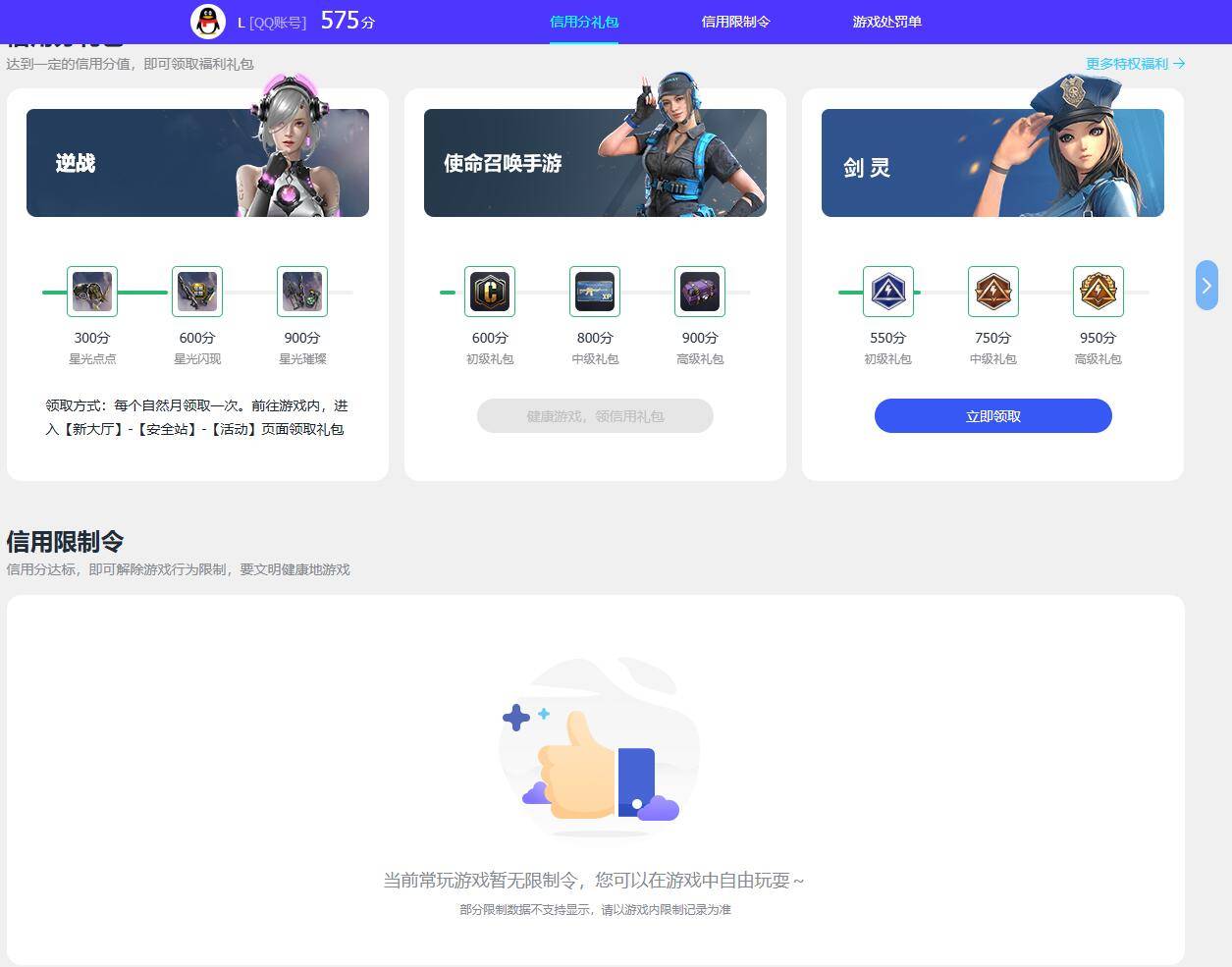Click the 使命召唤手游 banner image
Viewport: 1232px width, 967px height.
tap(595, 162)
